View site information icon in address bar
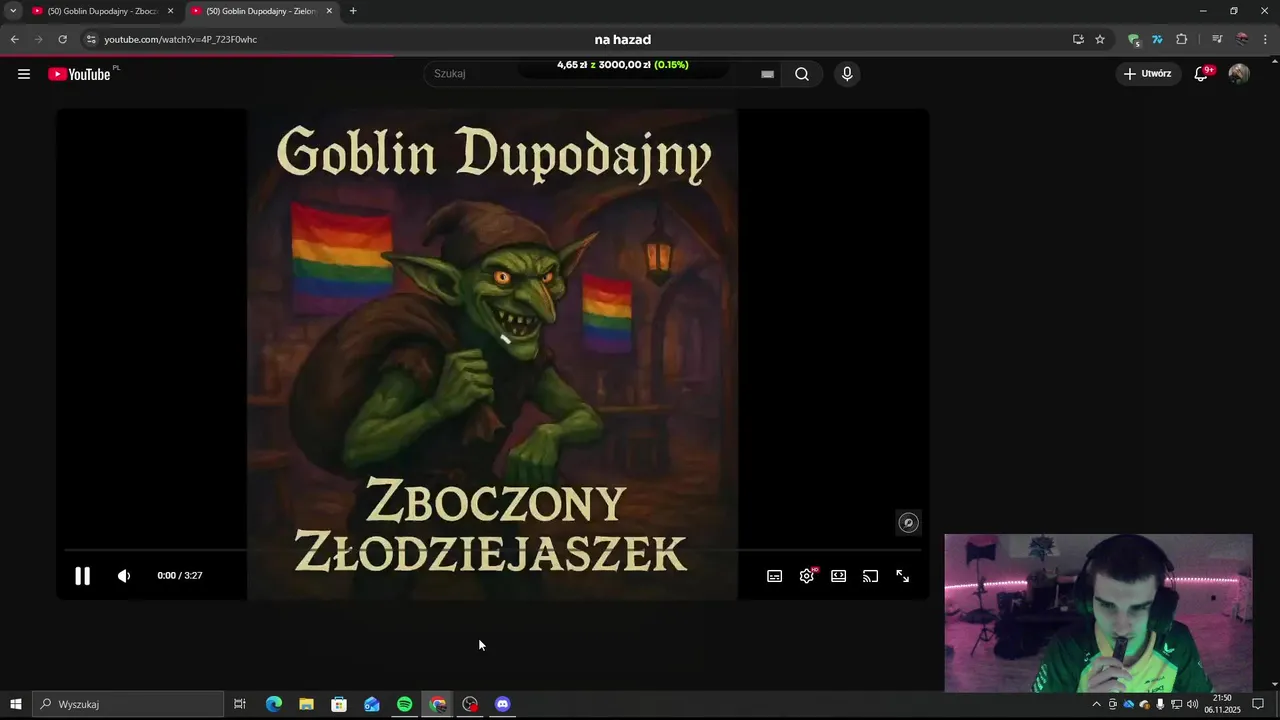 coord(90,40)
